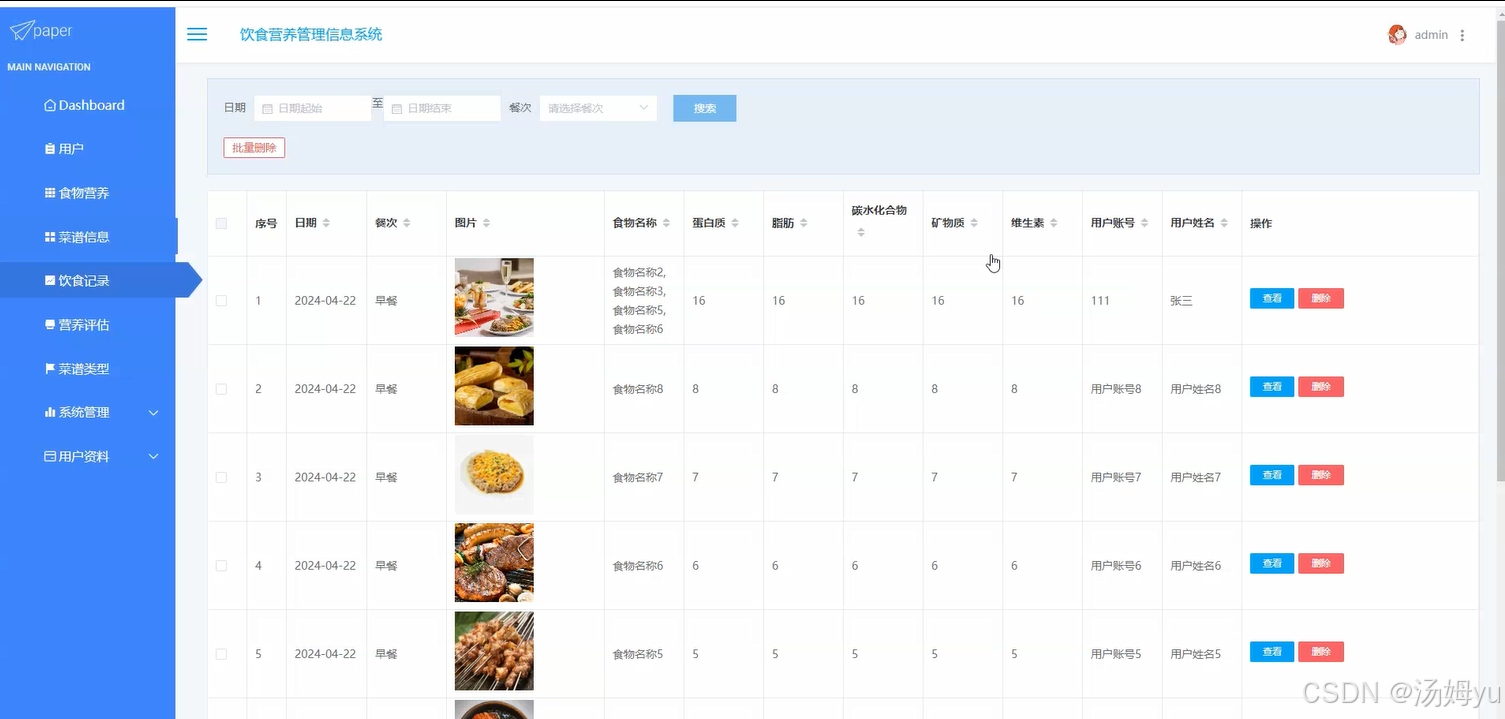Click the paper plane logo icon
Image resolution: width=1505 pixels, height=719 pixels.
pos(21,31)
